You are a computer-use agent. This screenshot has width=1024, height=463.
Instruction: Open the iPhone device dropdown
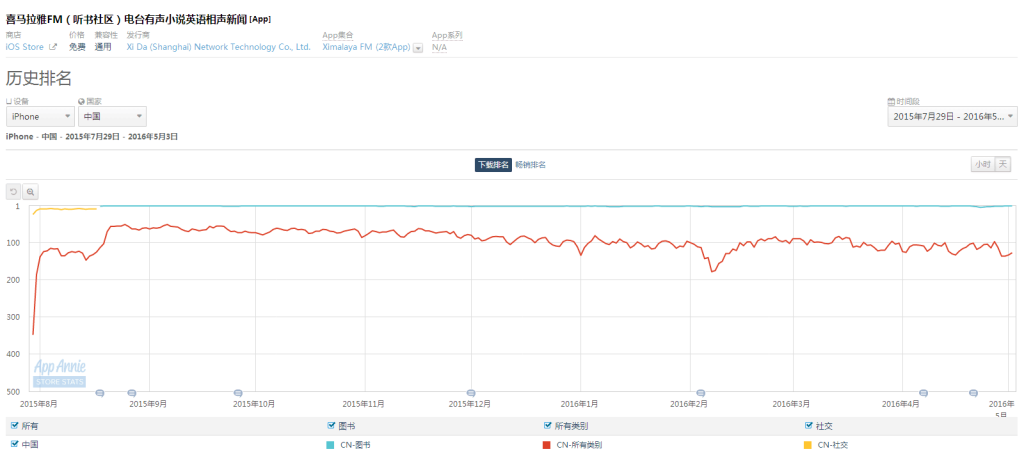[x=40, y=116]
